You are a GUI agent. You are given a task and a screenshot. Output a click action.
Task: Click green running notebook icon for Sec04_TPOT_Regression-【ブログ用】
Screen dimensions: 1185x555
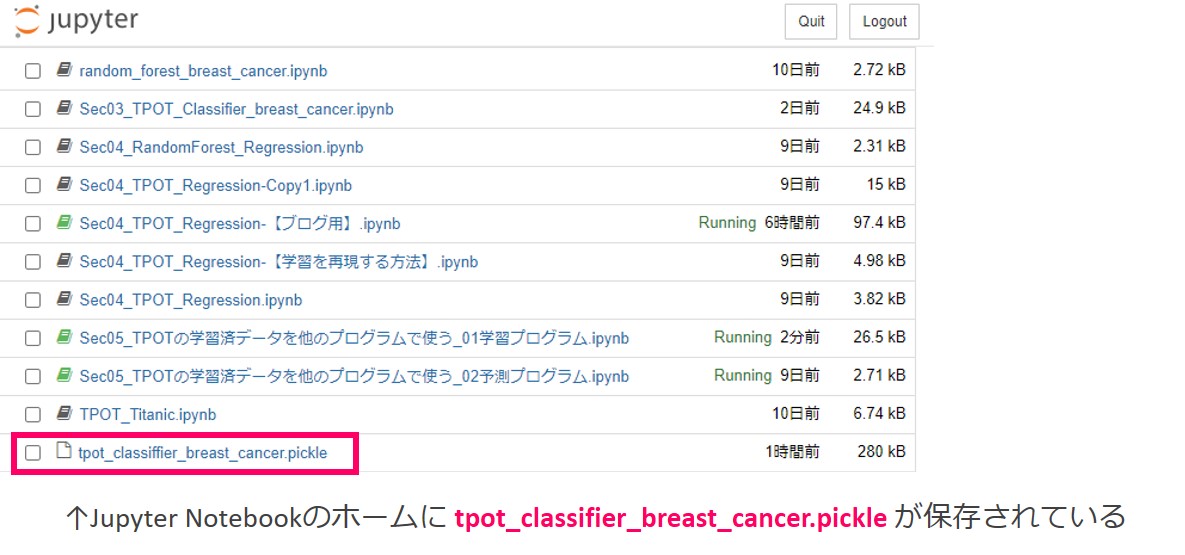64,223
